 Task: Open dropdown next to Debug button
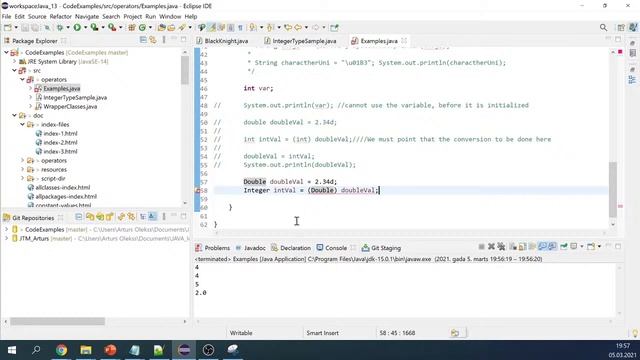(68, 27)
